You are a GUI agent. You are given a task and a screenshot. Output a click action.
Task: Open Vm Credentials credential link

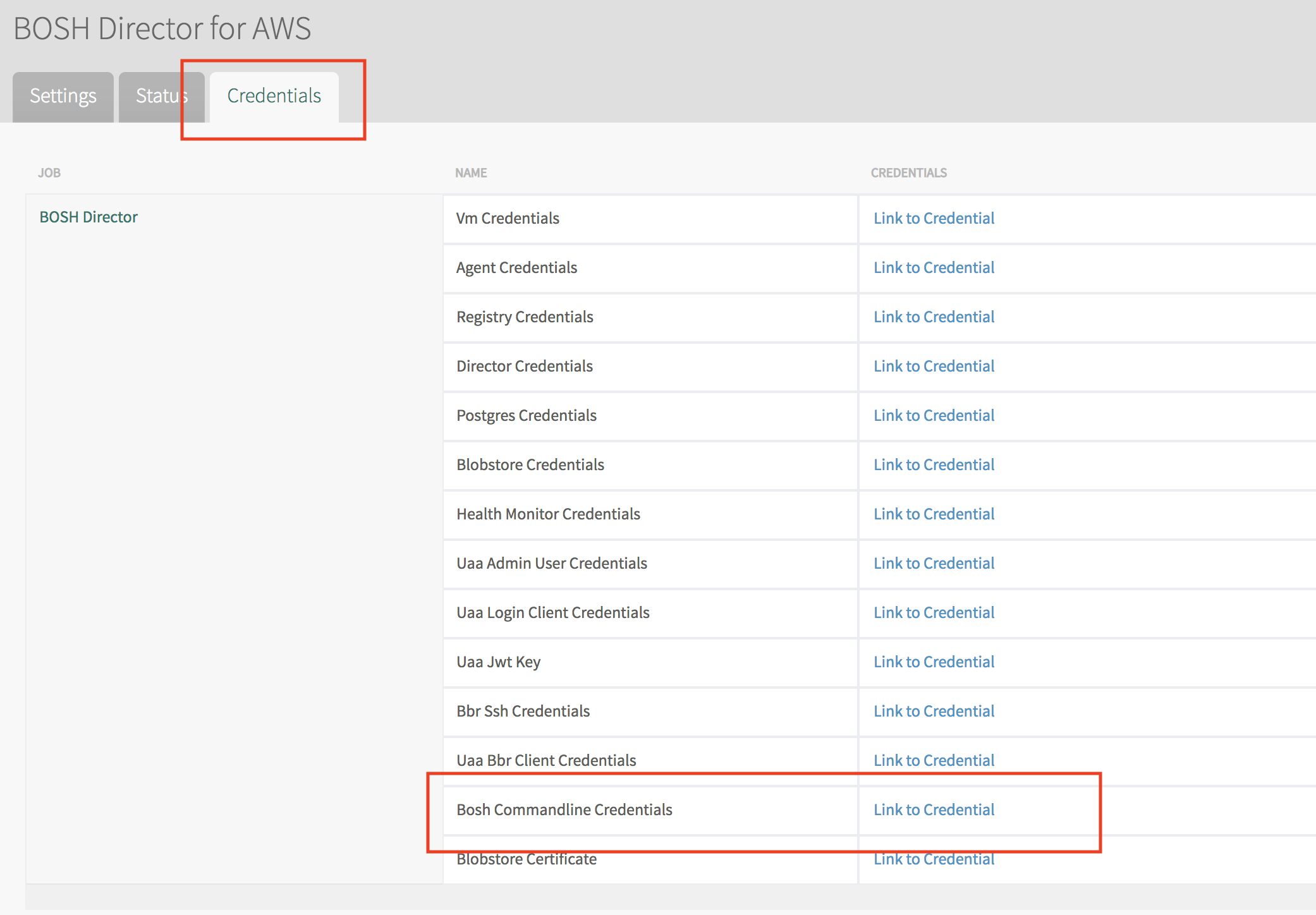pyautogui.click(x=933, y=218)
